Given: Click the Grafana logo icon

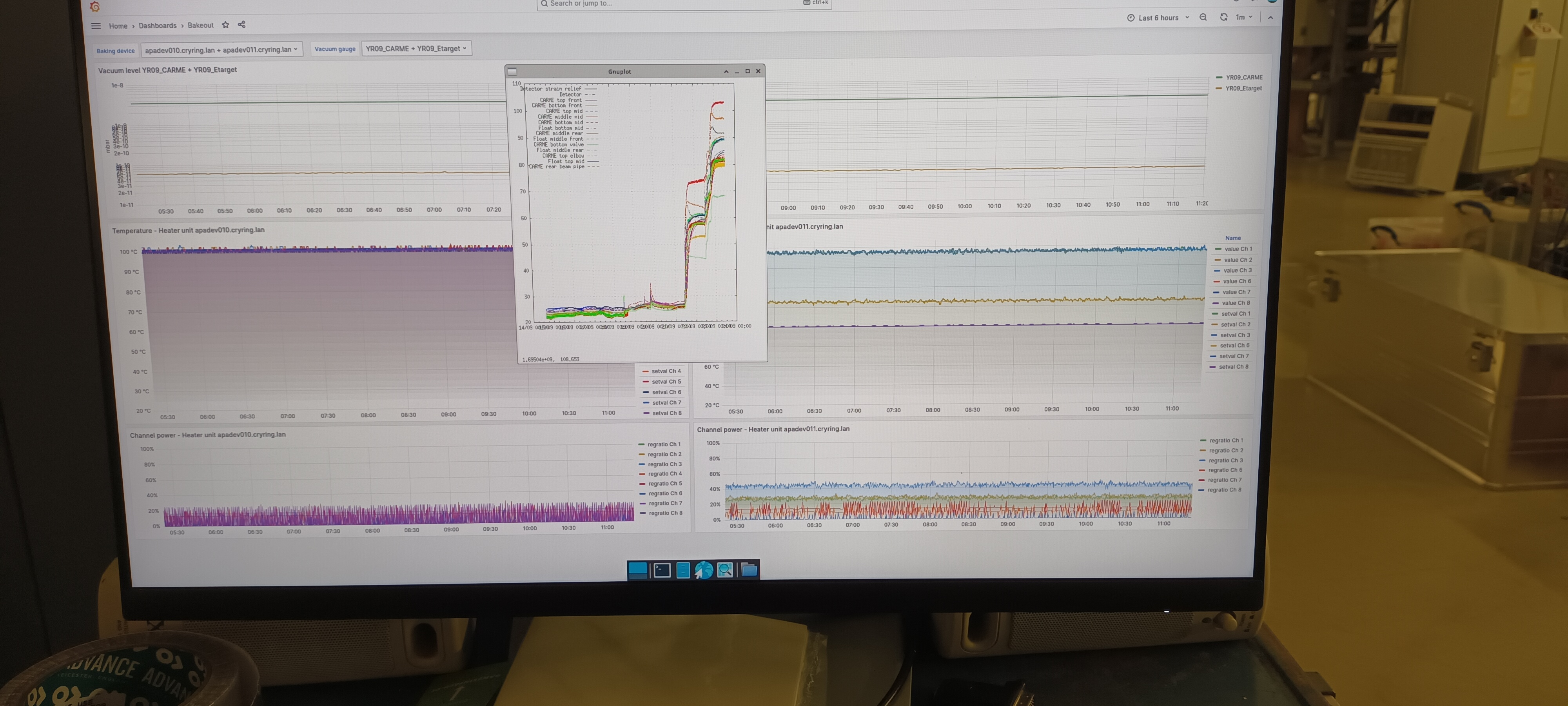Looking at the screenshot, I should (x=94, y=6).
